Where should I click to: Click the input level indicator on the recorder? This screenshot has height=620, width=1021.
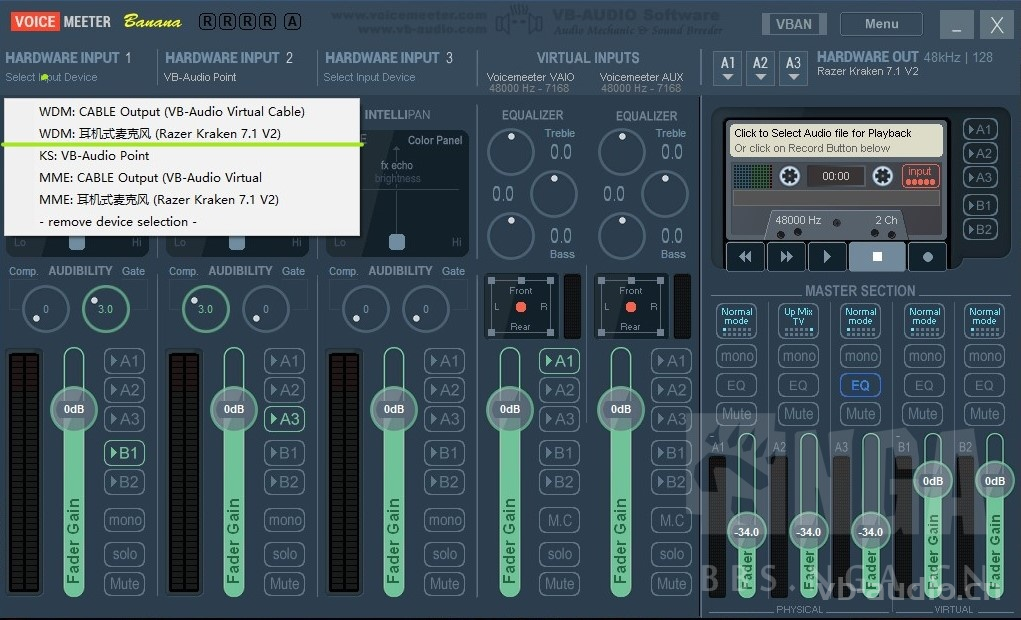[x=919, y=174]
